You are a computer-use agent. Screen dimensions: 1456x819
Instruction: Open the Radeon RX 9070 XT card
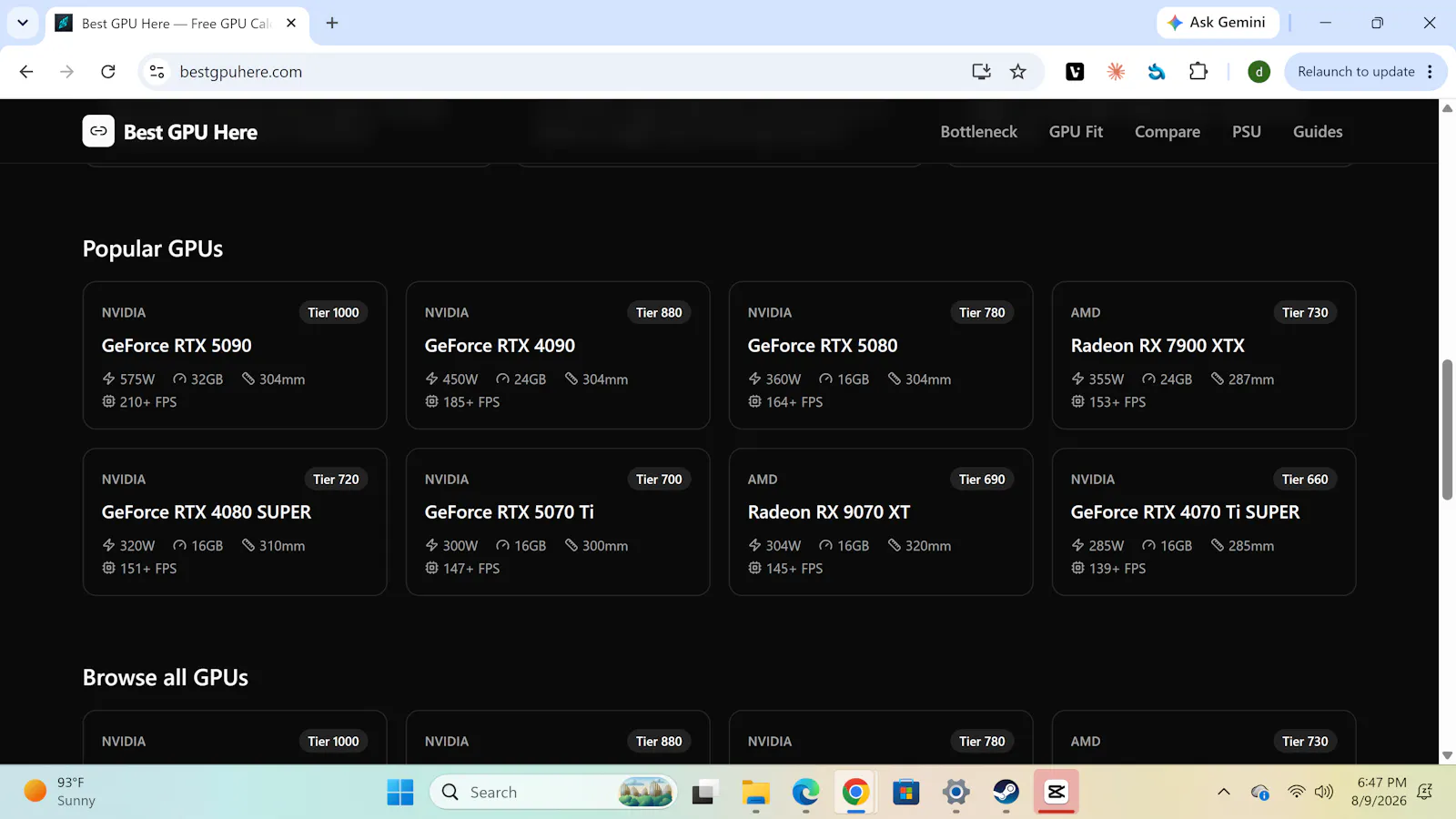881,521
